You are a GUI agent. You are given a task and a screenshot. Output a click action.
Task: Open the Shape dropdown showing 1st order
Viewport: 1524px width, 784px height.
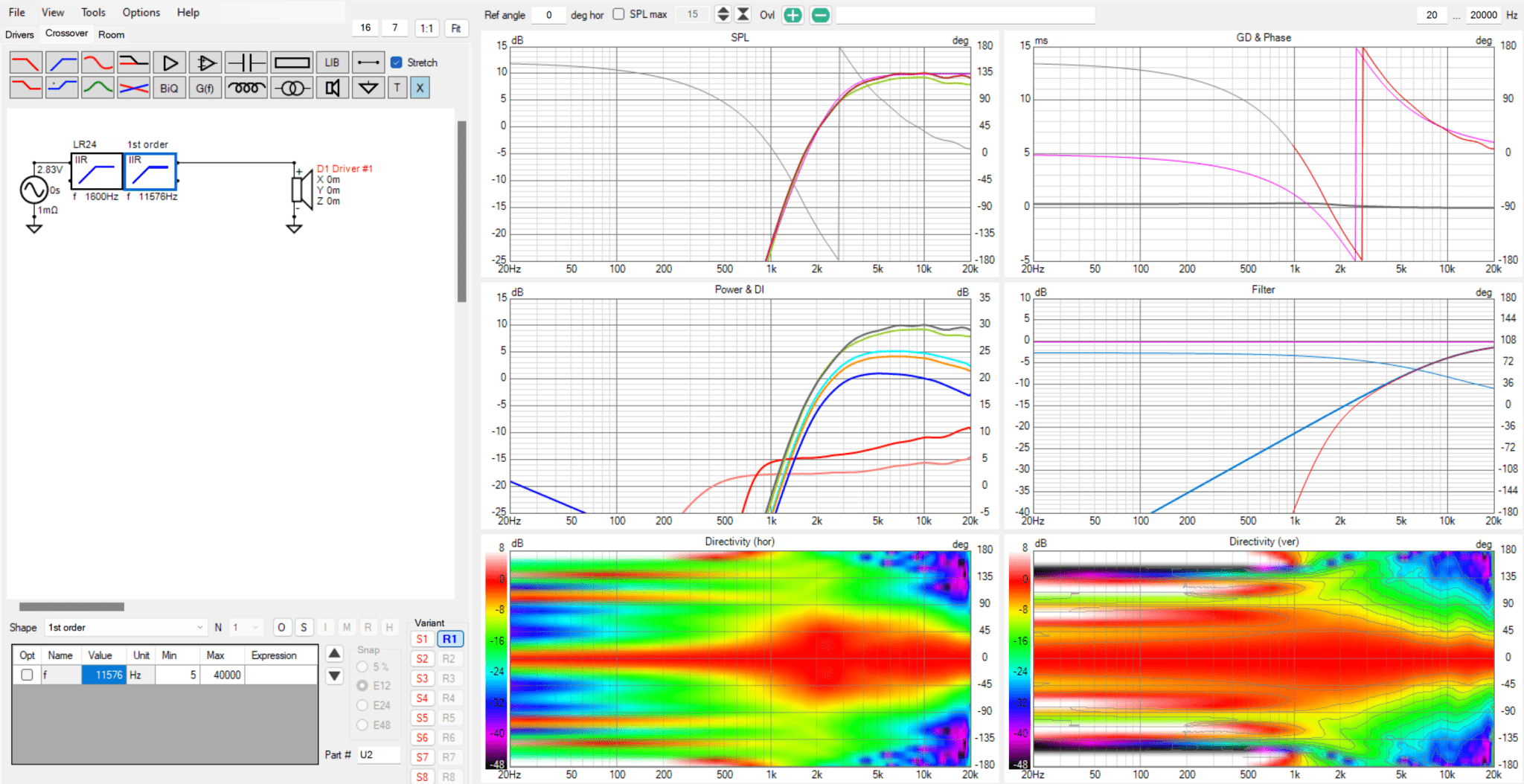(126, 627)
